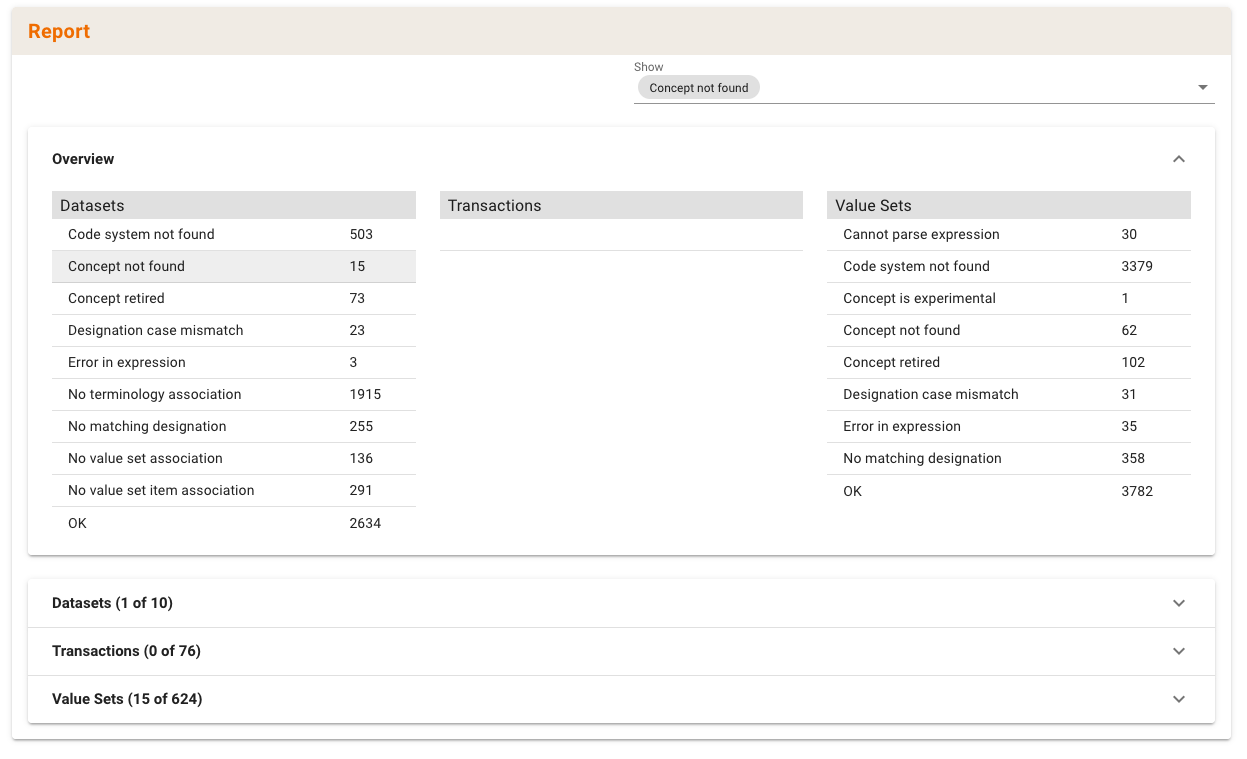Click Value Sets 'Concept not found' row
The image size is (1247, 759).
[1008, 330]
